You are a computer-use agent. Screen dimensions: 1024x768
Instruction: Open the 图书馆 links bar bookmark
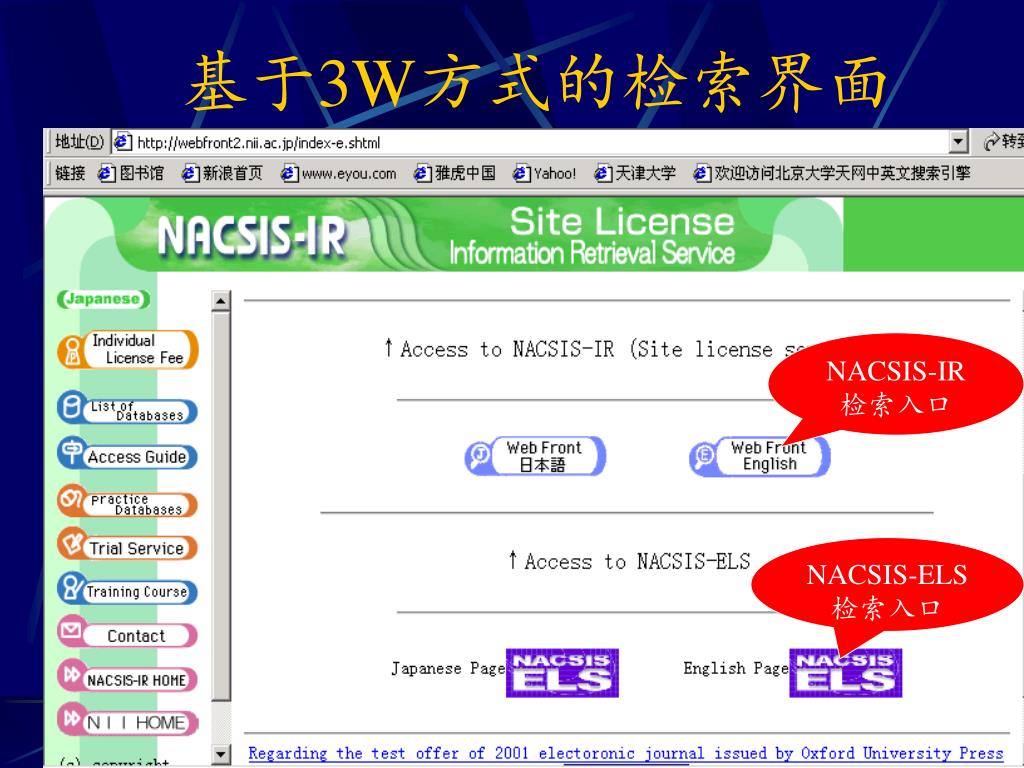131,173
